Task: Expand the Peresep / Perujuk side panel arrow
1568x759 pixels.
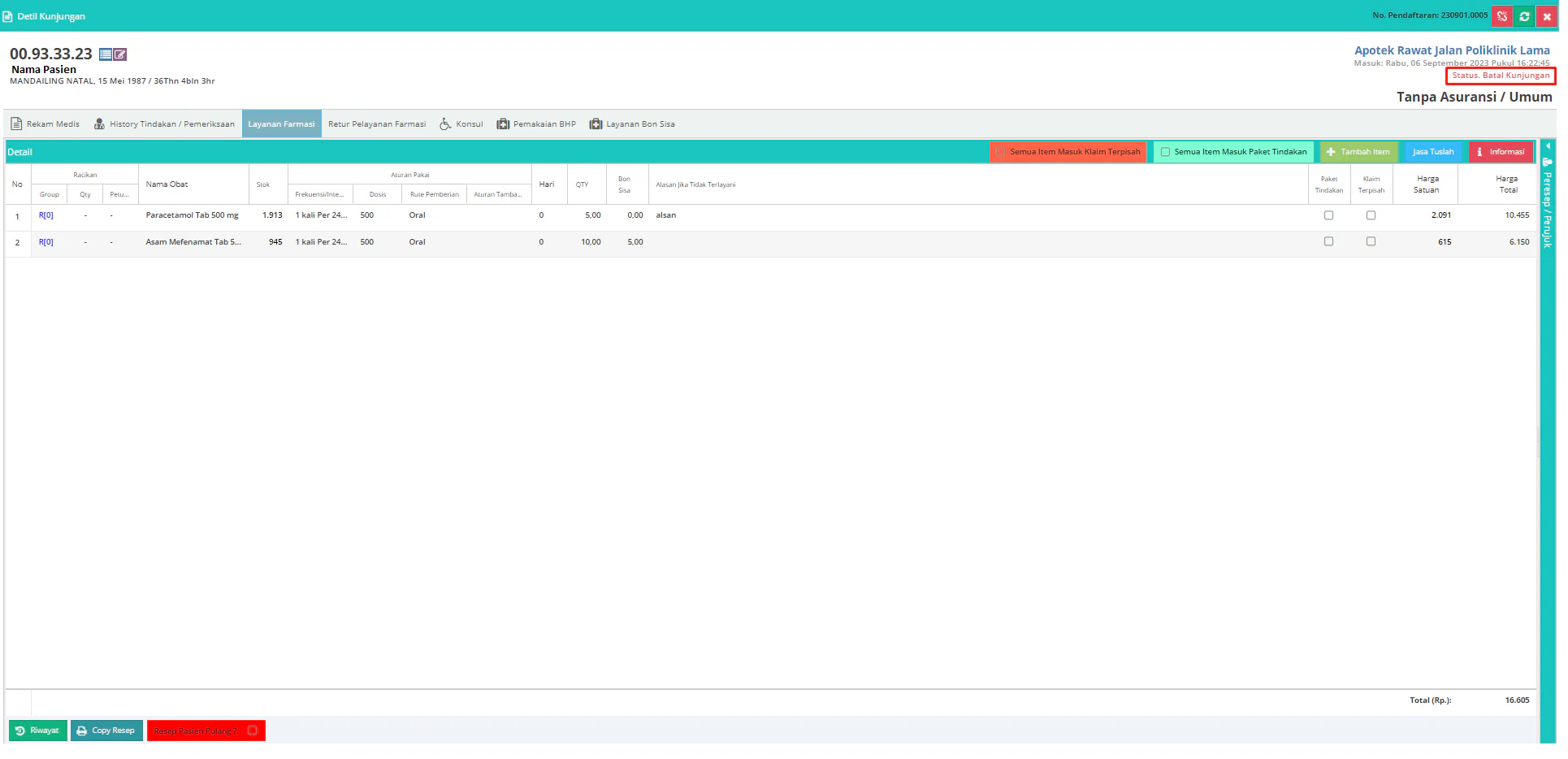Action: coord(1548,146)
